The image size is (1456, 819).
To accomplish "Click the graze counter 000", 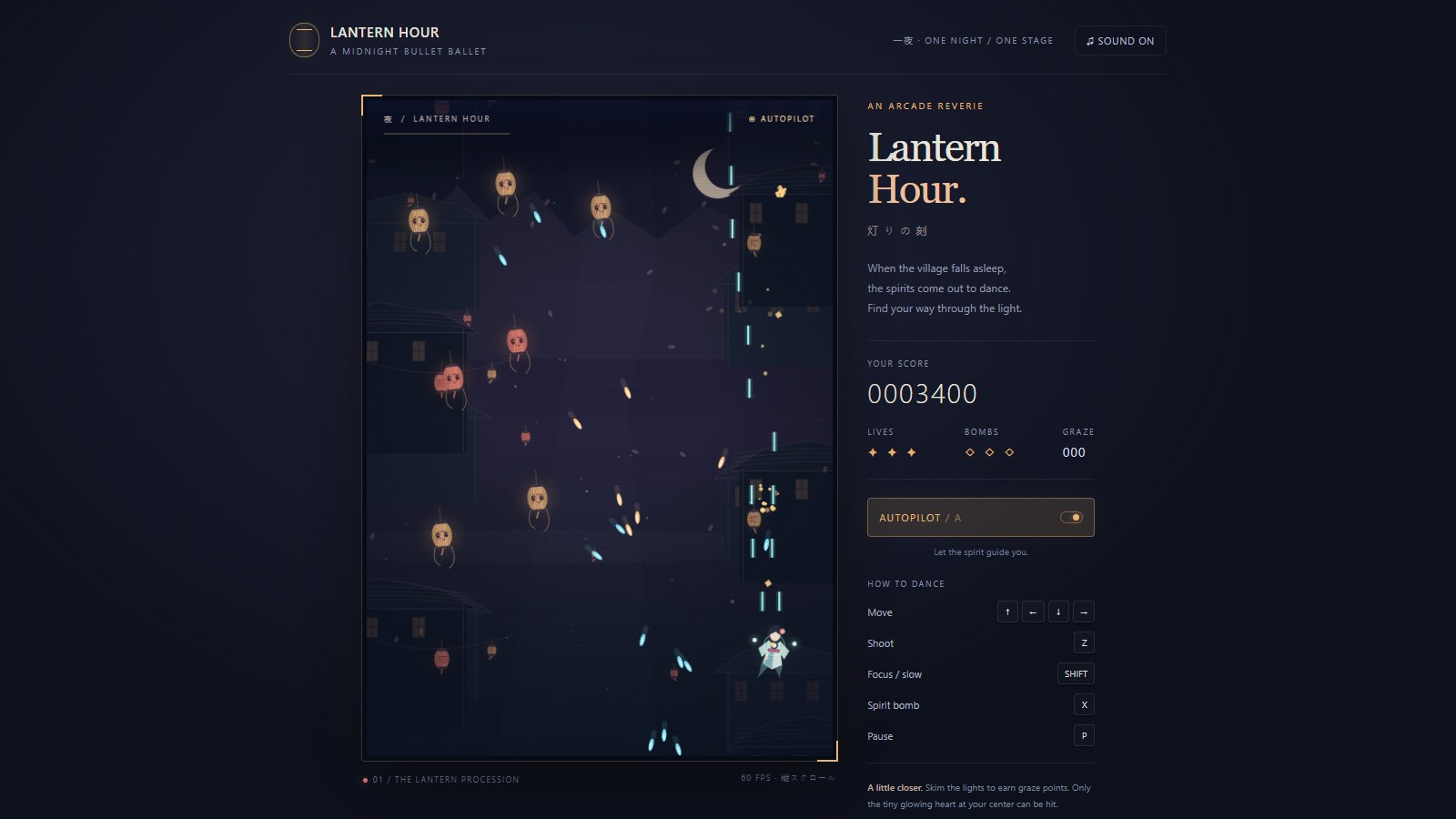I will [x=1074, y=452].
